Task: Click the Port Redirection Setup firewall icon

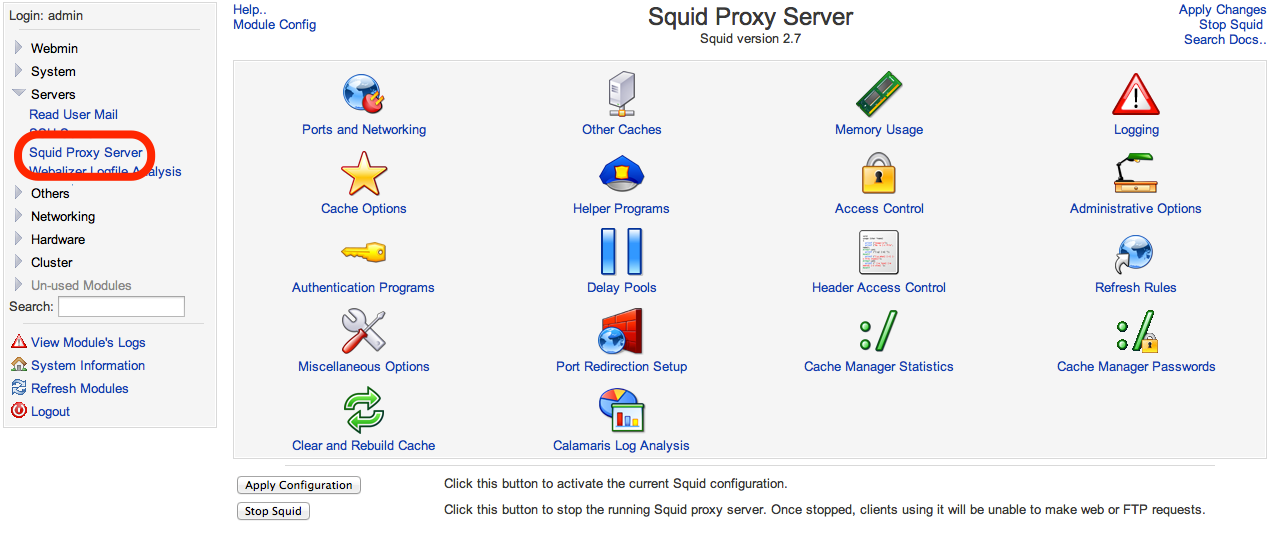Action: (621, 331)
